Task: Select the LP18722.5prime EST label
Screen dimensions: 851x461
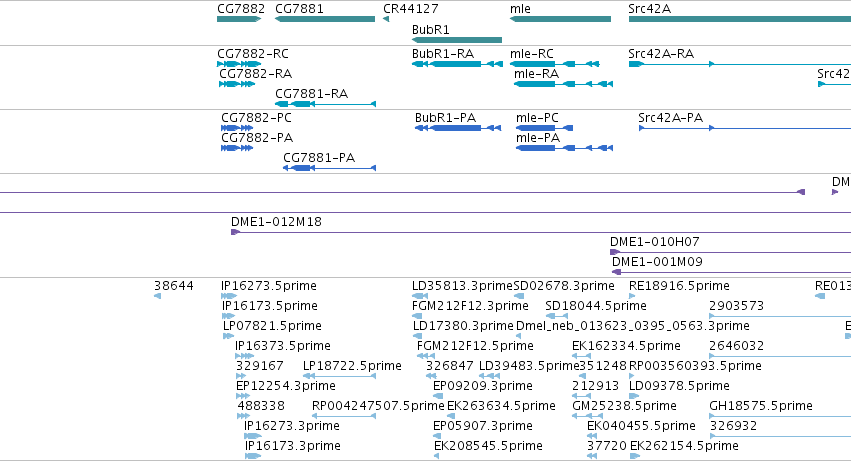Action: pyautogui.click(x=352, y=367)
